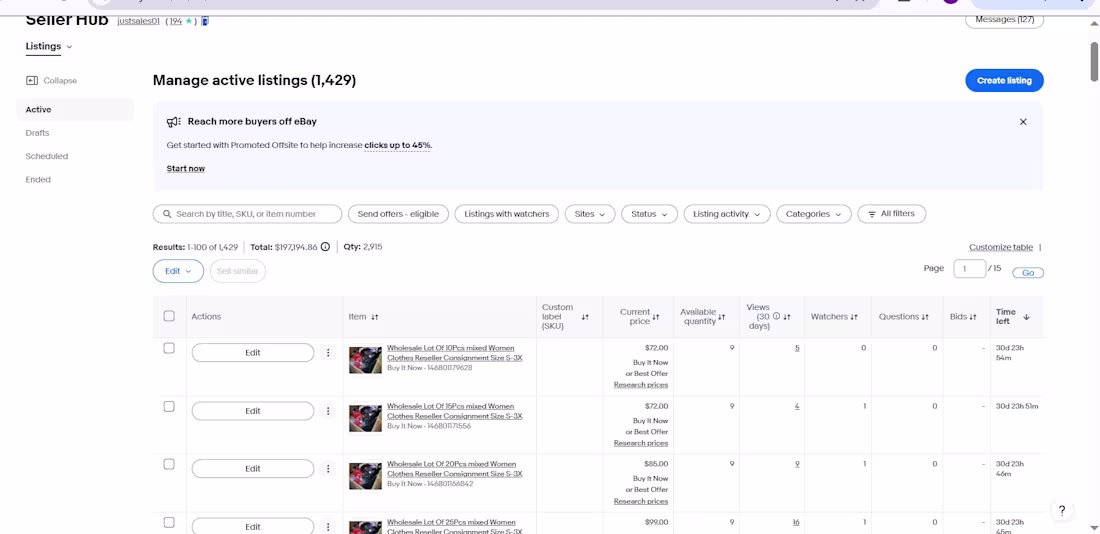Screen dimensions: 1100x534
Task: Open the All filters button
Action: coord(892,214)
